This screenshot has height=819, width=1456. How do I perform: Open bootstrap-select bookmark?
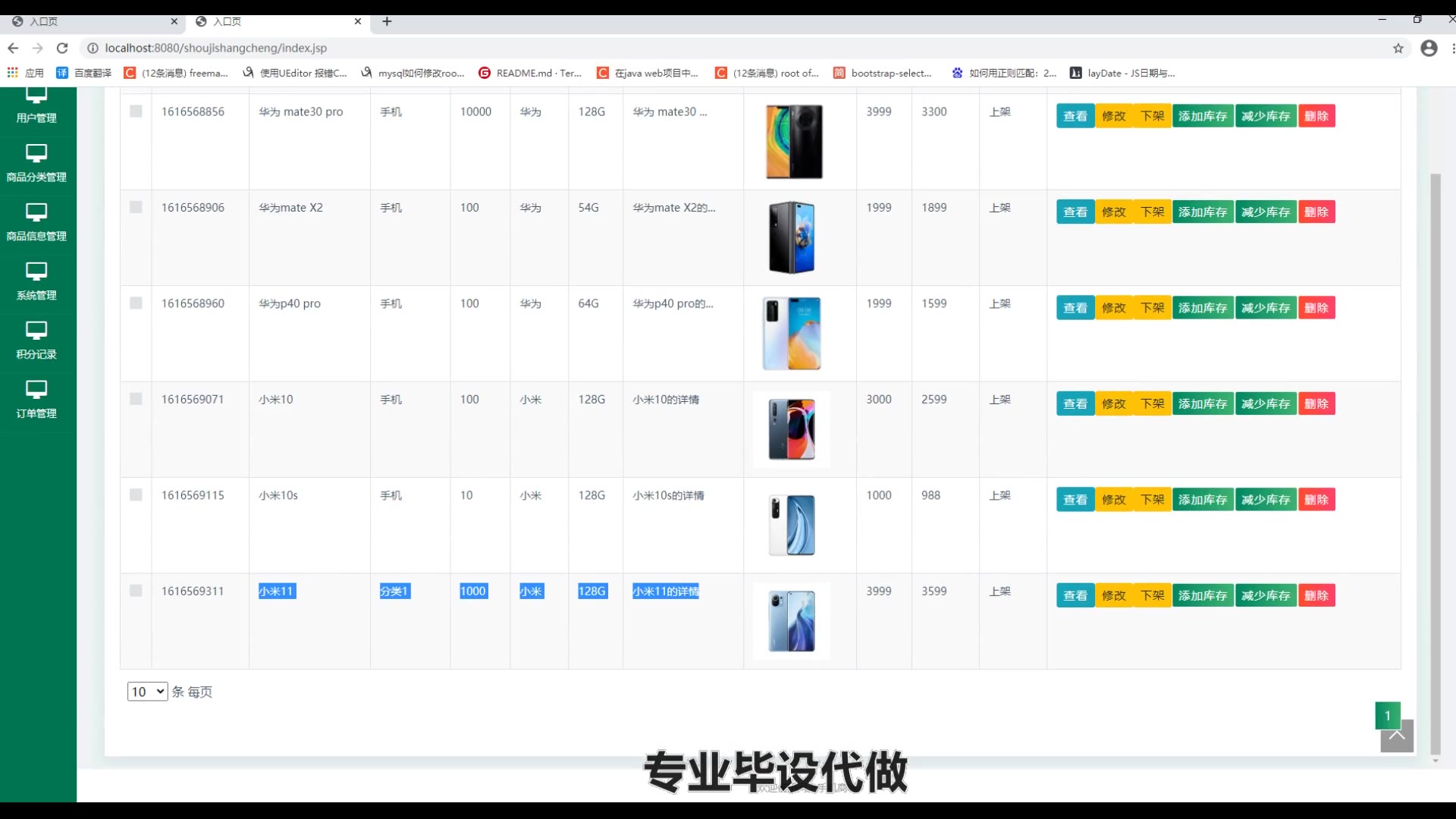tap(883, 73)
